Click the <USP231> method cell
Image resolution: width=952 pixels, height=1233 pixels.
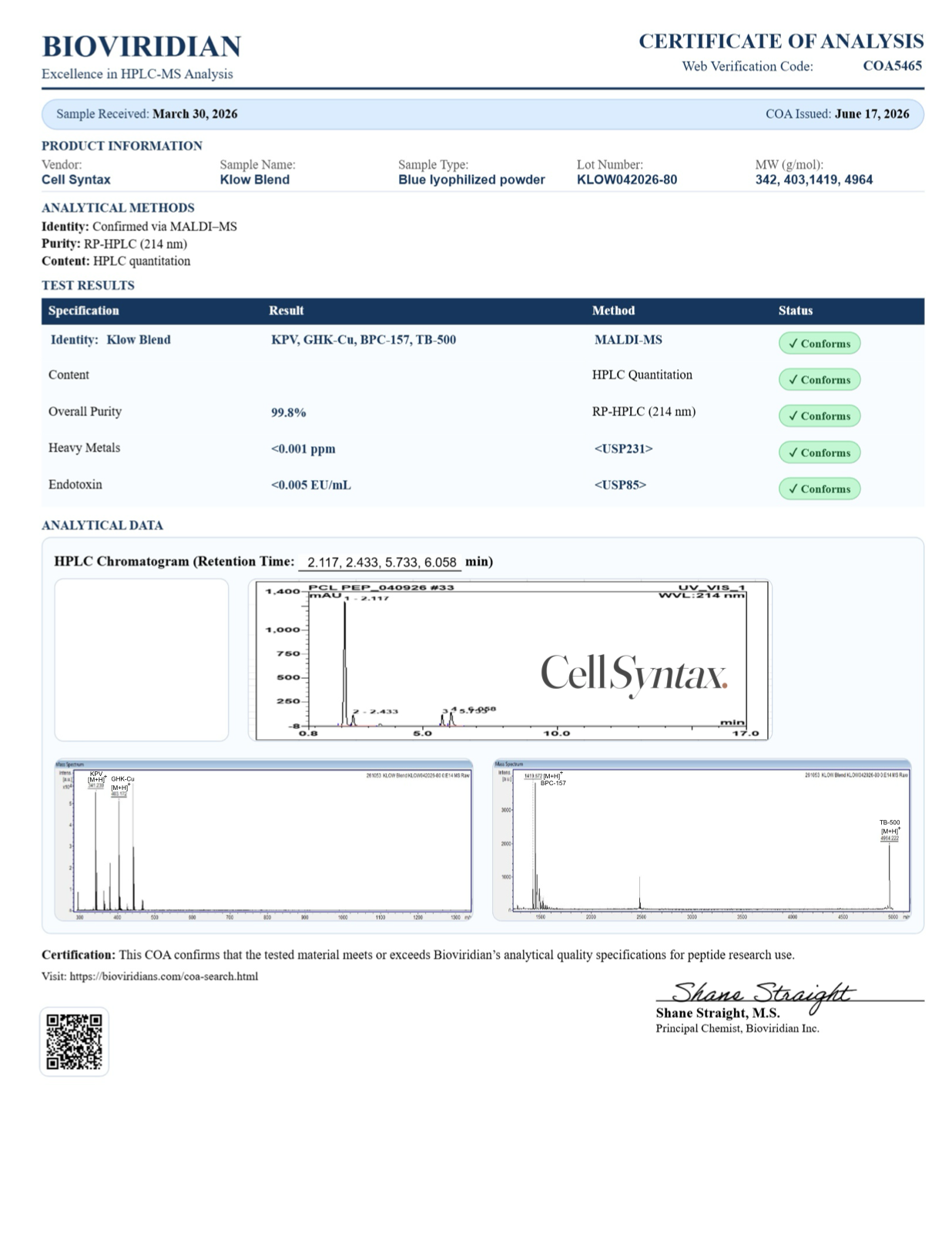[623, 449]
